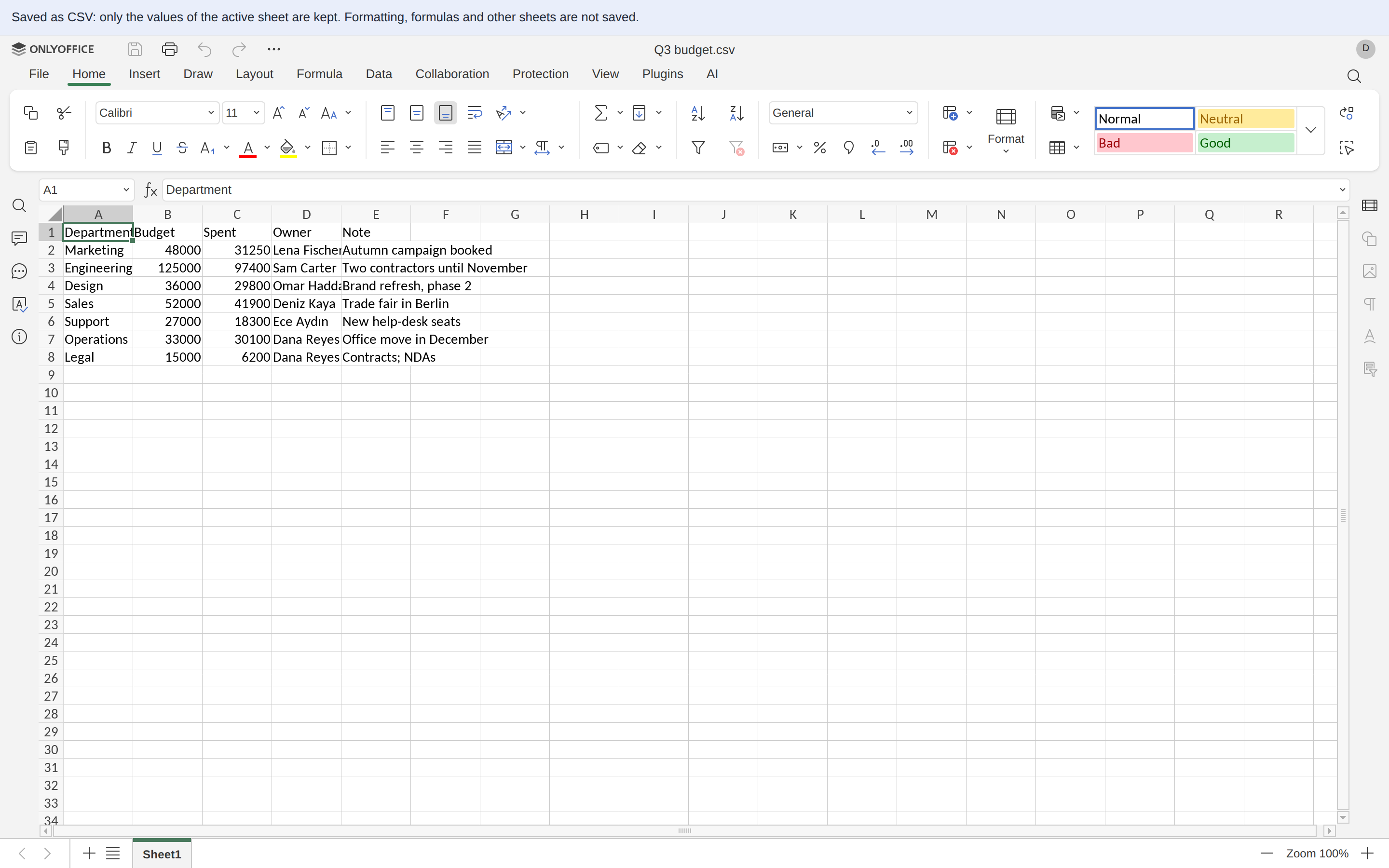Open the spell checking panel in left sidebar
1389x868 pixels.
(x=19, y=304)
